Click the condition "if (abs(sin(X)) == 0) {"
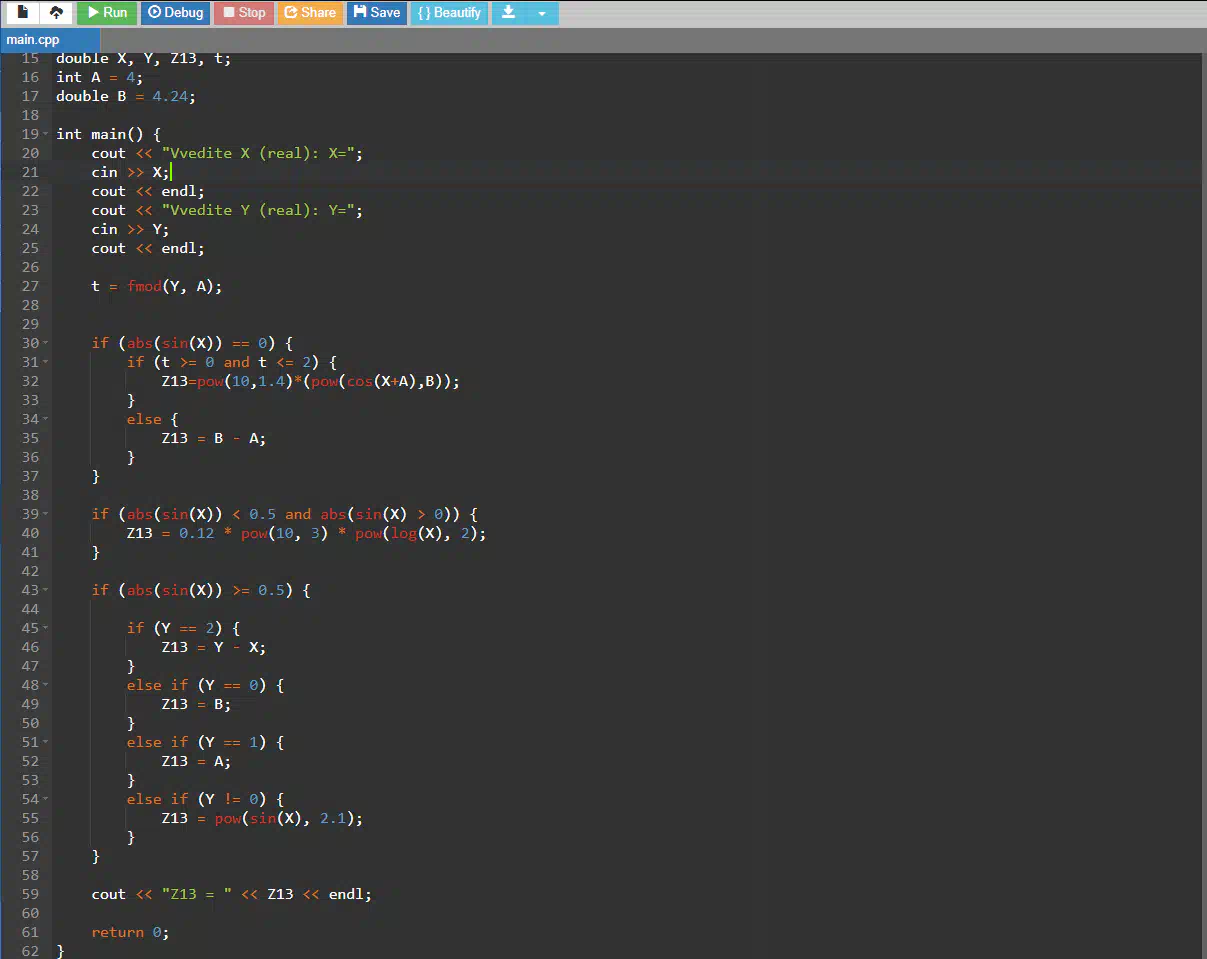The image size is (1207, 959). [192, 343]
